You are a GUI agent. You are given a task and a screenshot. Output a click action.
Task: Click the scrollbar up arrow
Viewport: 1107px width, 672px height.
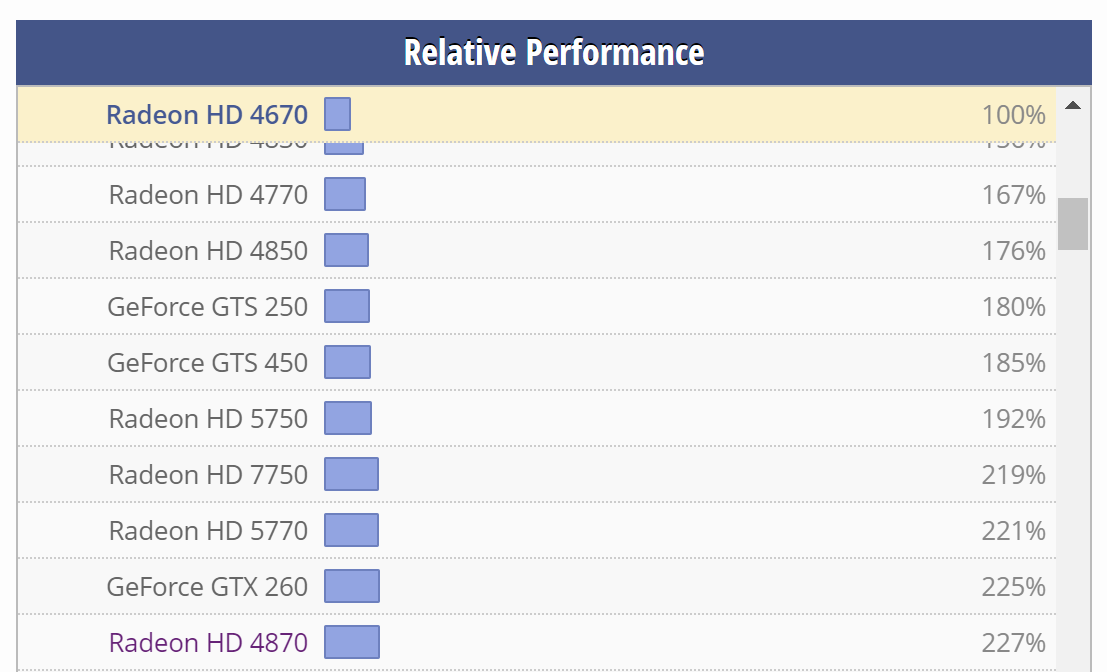tap(1073, 105)
